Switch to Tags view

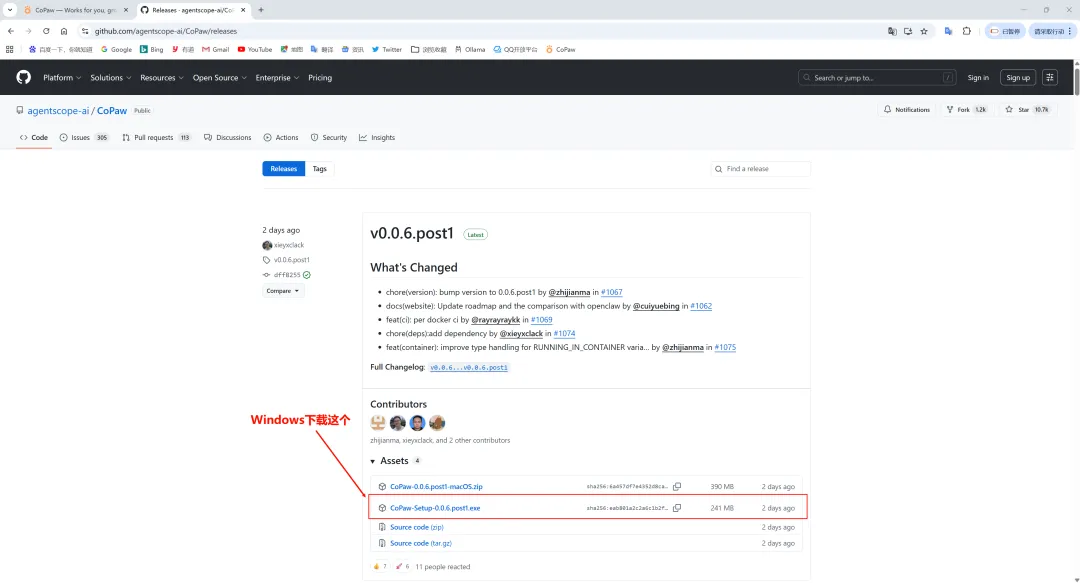[320, 169]
